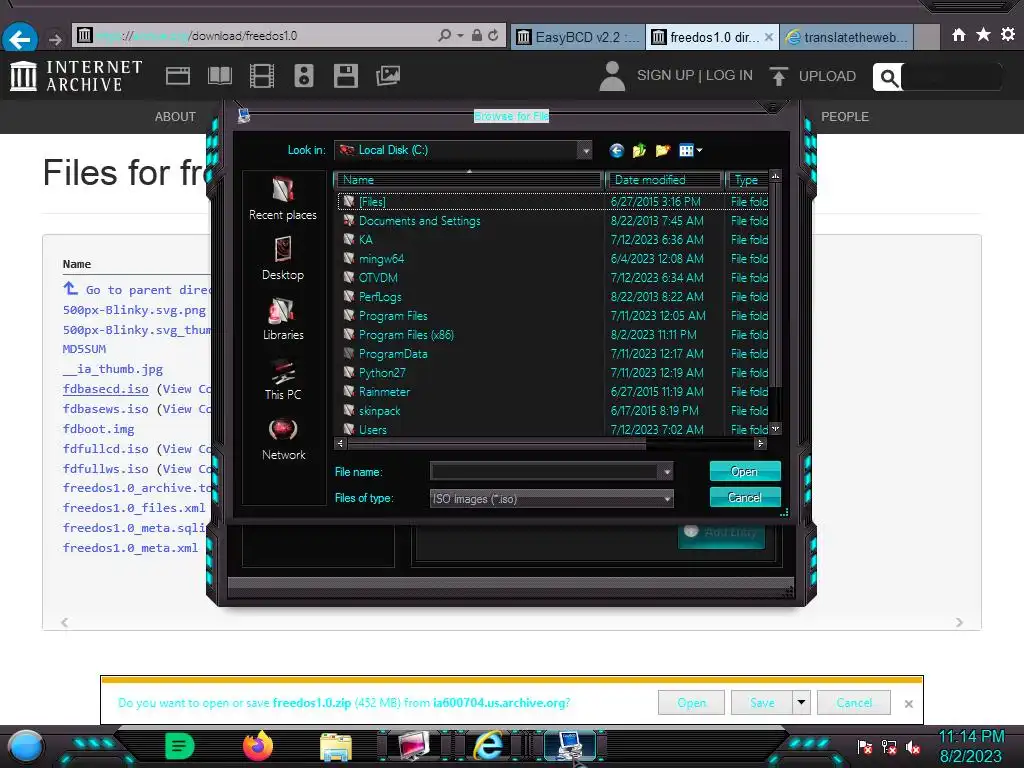Select the Program Files (x86) folder

pos(406,335)
